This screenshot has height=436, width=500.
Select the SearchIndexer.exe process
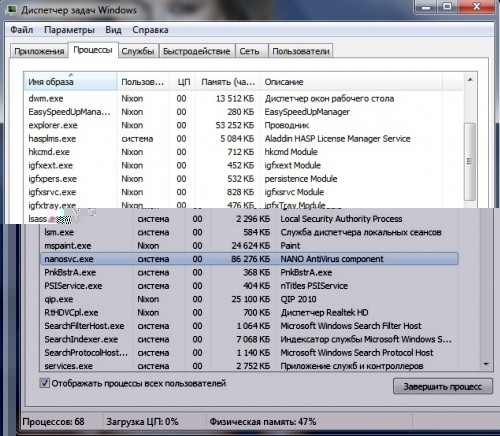(249, 339)
